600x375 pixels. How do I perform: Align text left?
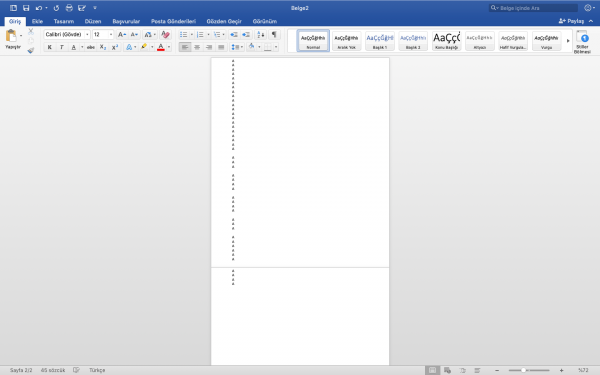(x=185, y=47)
